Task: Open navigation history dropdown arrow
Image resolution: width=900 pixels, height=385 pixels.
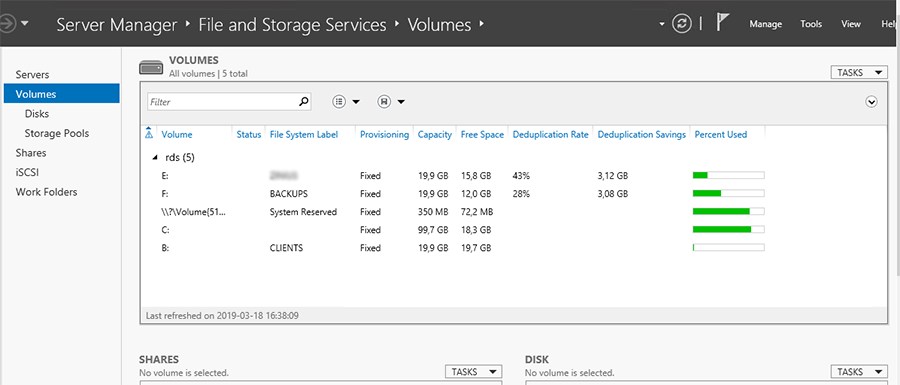Action: [x=25, y=24]
